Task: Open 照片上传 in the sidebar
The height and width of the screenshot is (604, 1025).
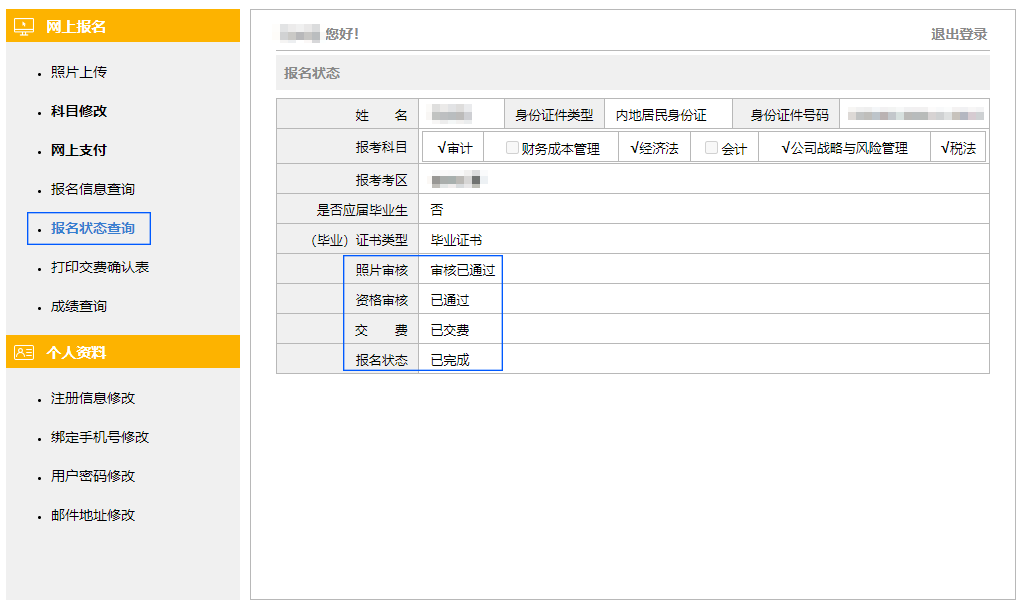Action: pos(79,72)
